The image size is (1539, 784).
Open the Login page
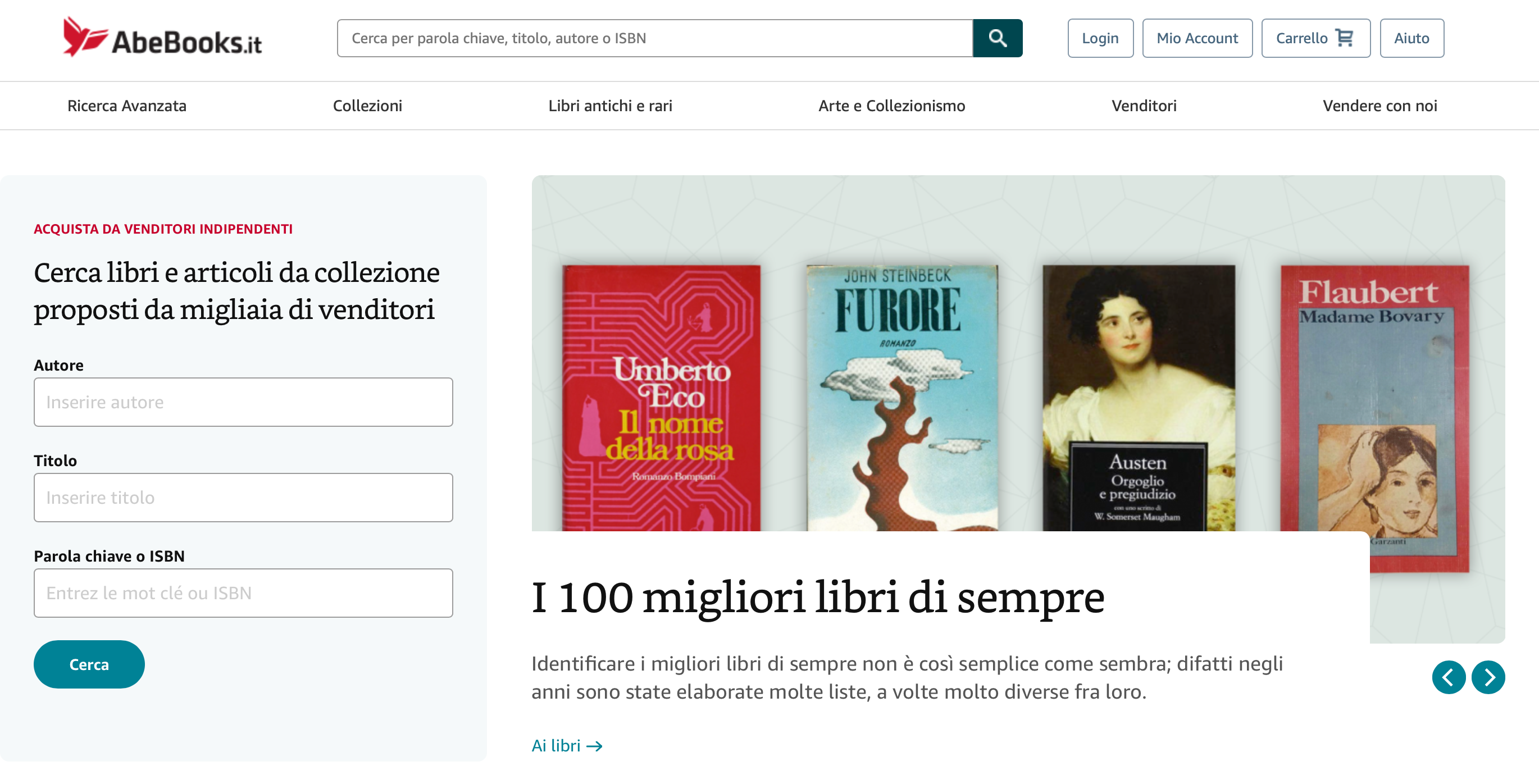coord(1100,38)
